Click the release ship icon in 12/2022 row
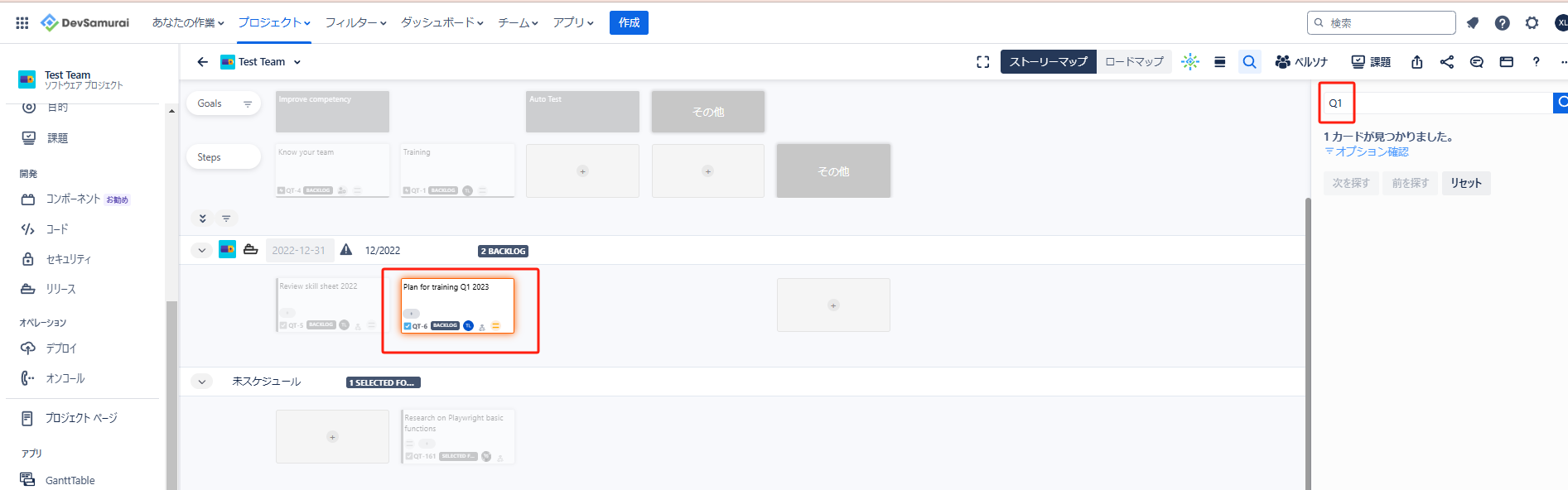The width and height of the screenshot is (1568, 490). click(250, 250)
